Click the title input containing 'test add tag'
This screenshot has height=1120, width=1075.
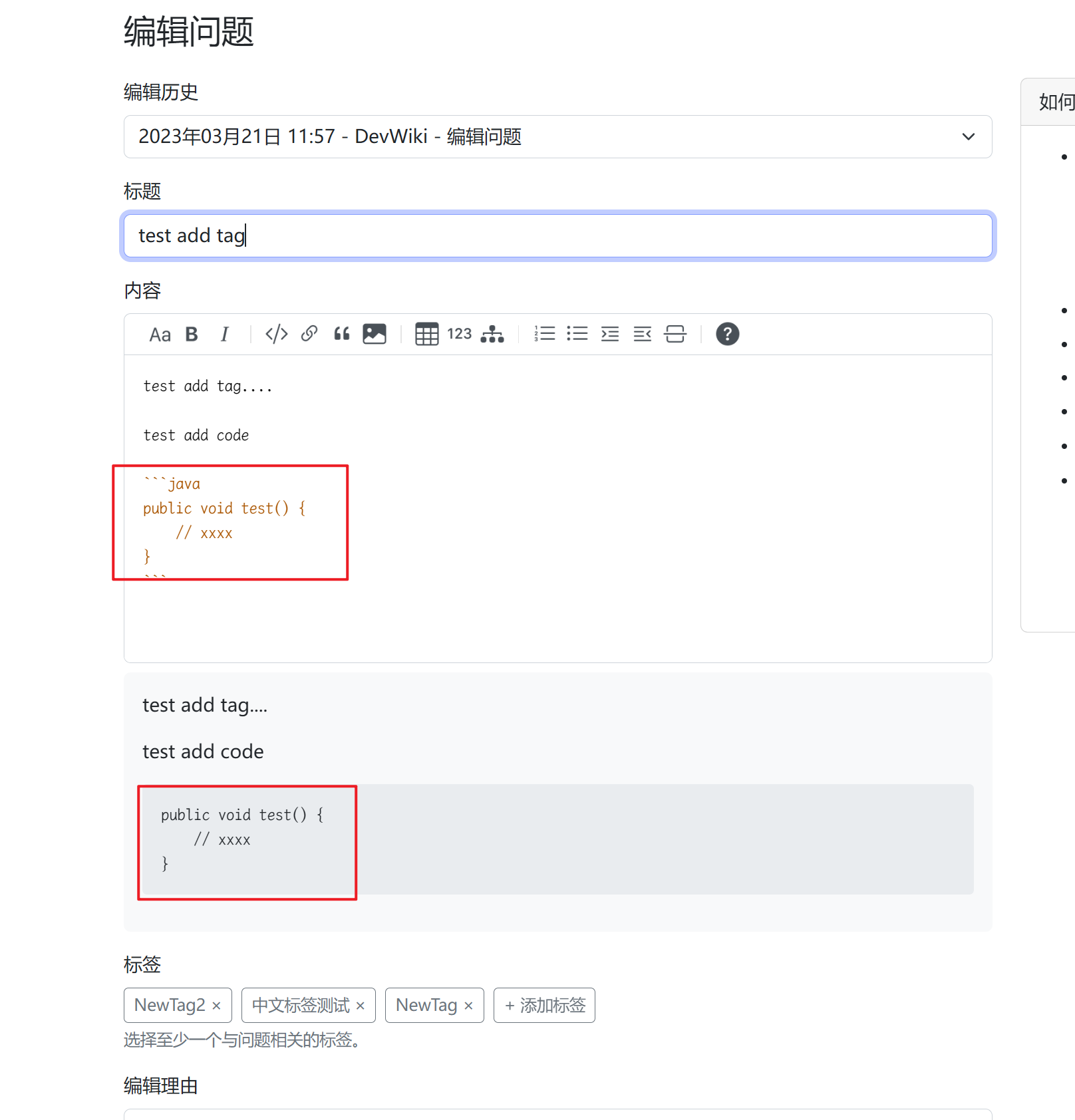pyautogui.click(x=557, y=235)
